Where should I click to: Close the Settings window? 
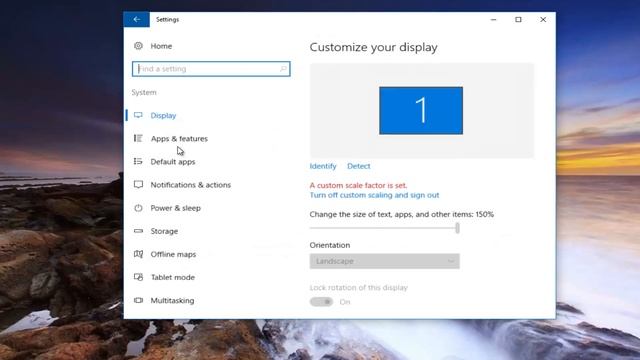tap(543, 19)
